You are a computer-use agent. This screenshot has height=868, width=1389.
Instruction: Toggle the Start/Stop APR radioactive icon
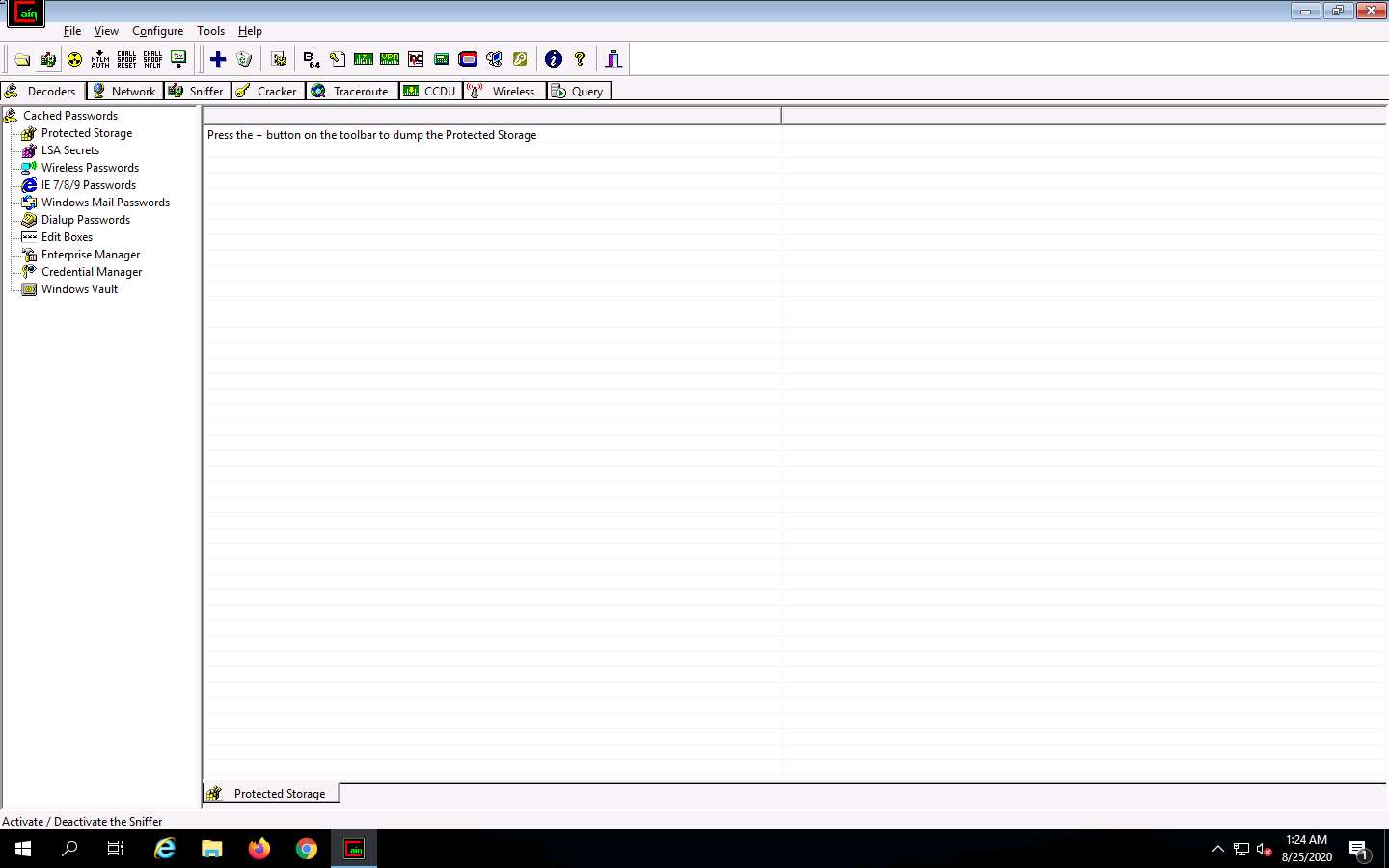click(74, 60)
